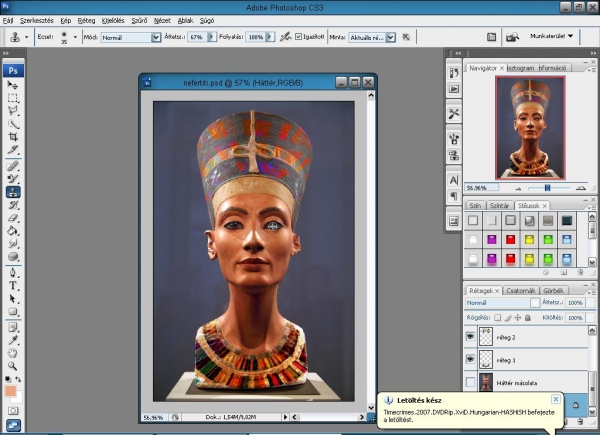600x435 pixels.
Task: Lock transparent pixels in Layers panel
Action: 497,318
